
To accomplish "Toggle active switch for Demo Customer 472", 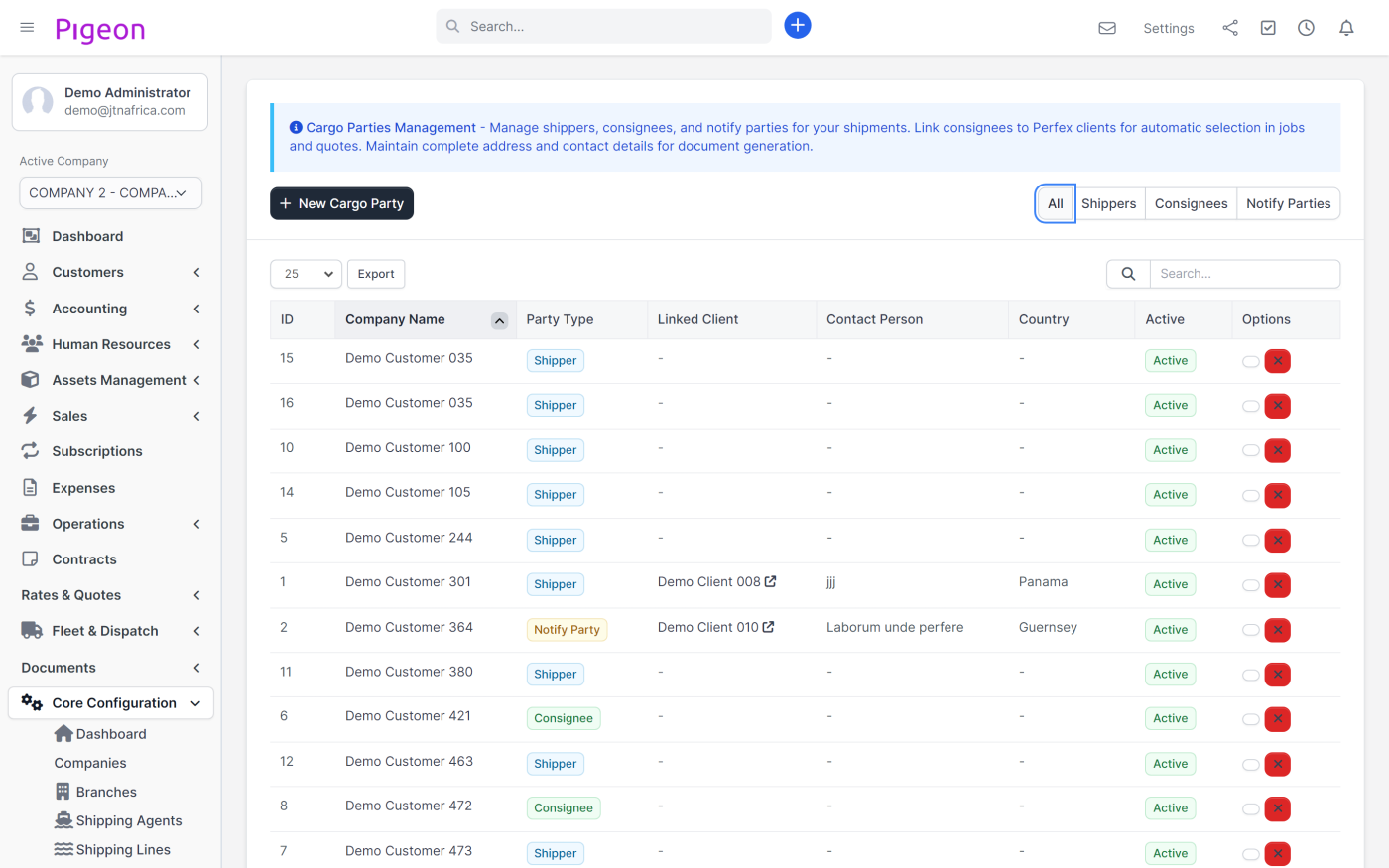I will point(1251,808).
